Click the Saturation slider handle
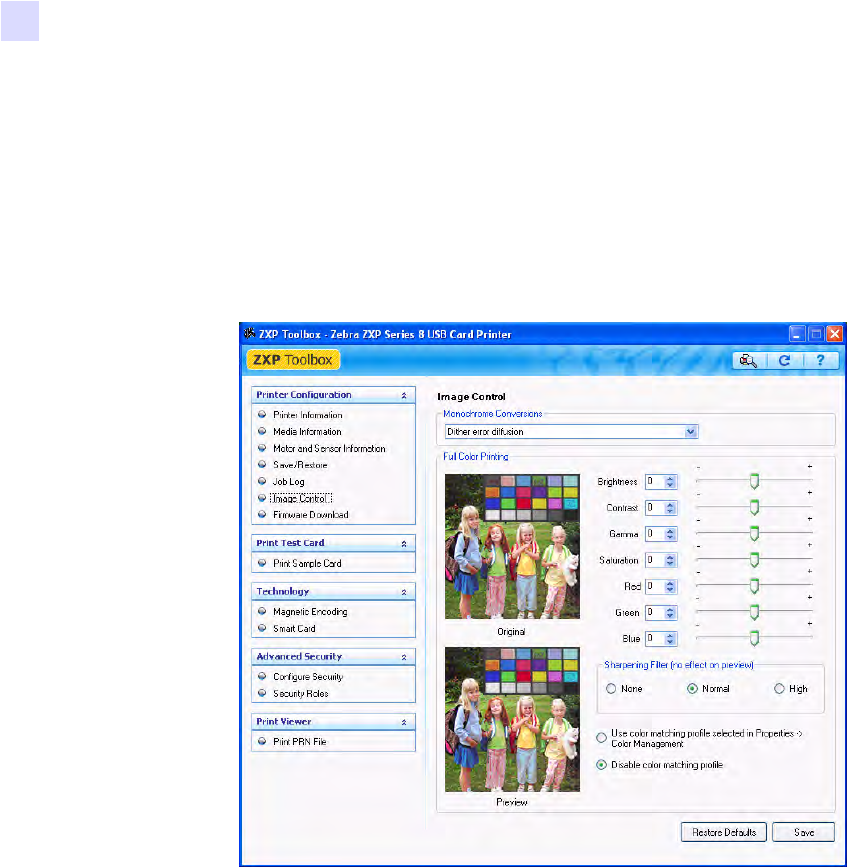This screenshot has width=847, height=867. pos(754,560)
